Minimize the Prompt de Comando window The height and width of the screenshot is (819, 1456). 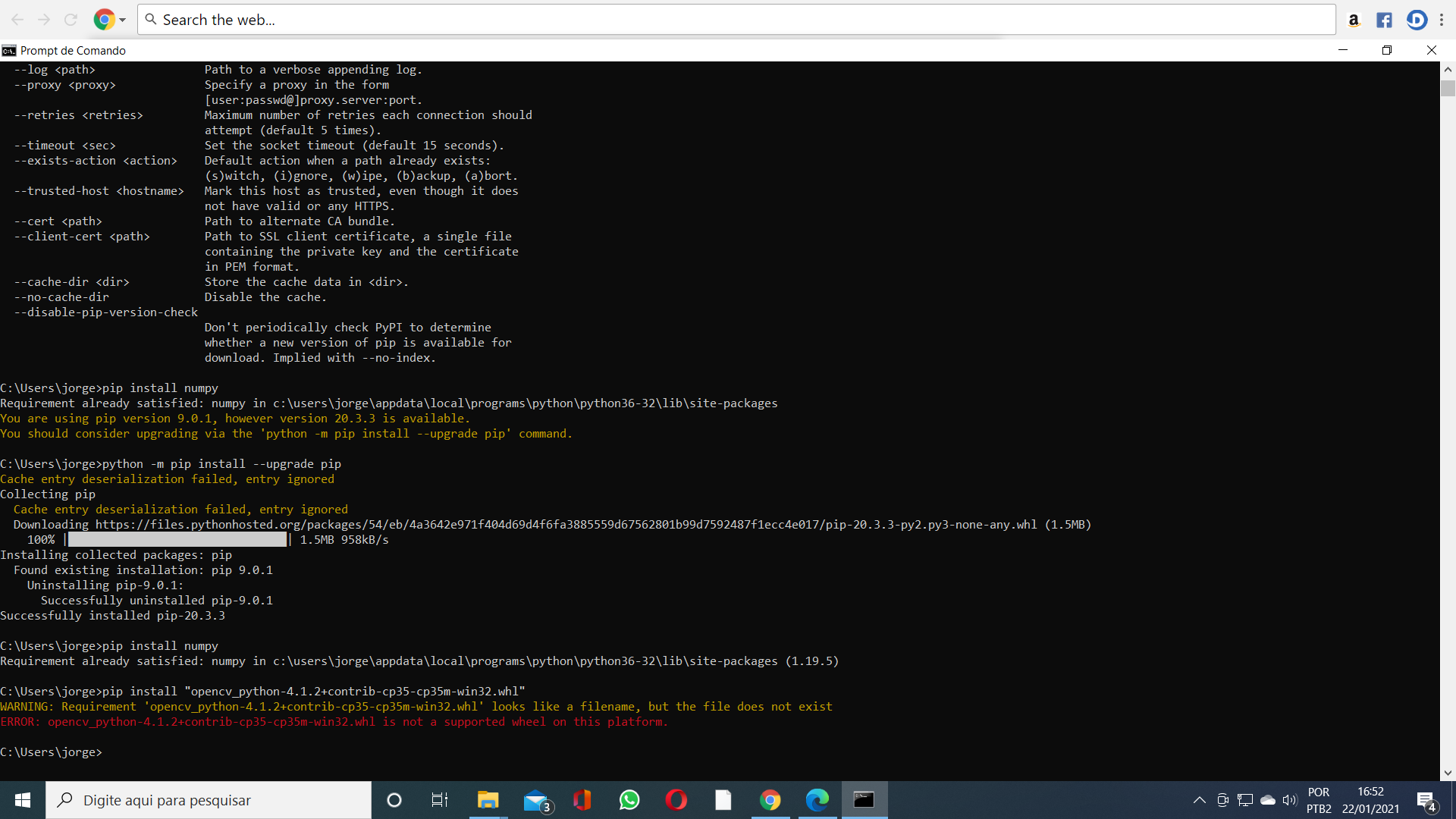pos(1343,50)
